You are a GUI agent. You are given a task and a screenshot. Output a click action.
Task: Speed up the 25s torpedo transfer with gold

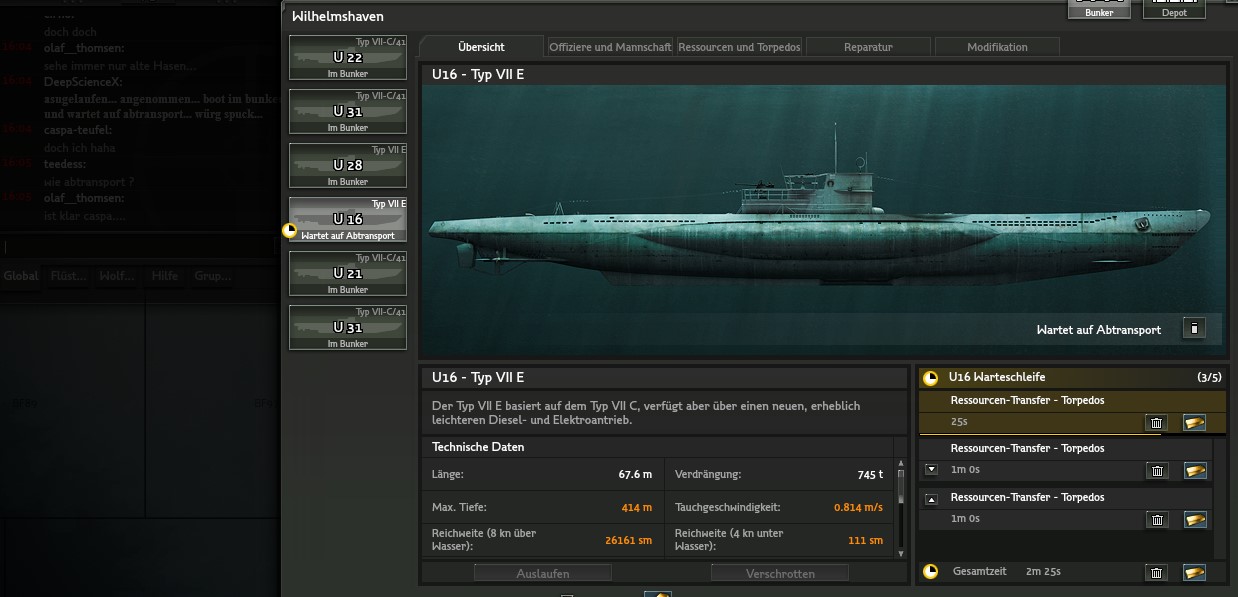[1194, 423]
